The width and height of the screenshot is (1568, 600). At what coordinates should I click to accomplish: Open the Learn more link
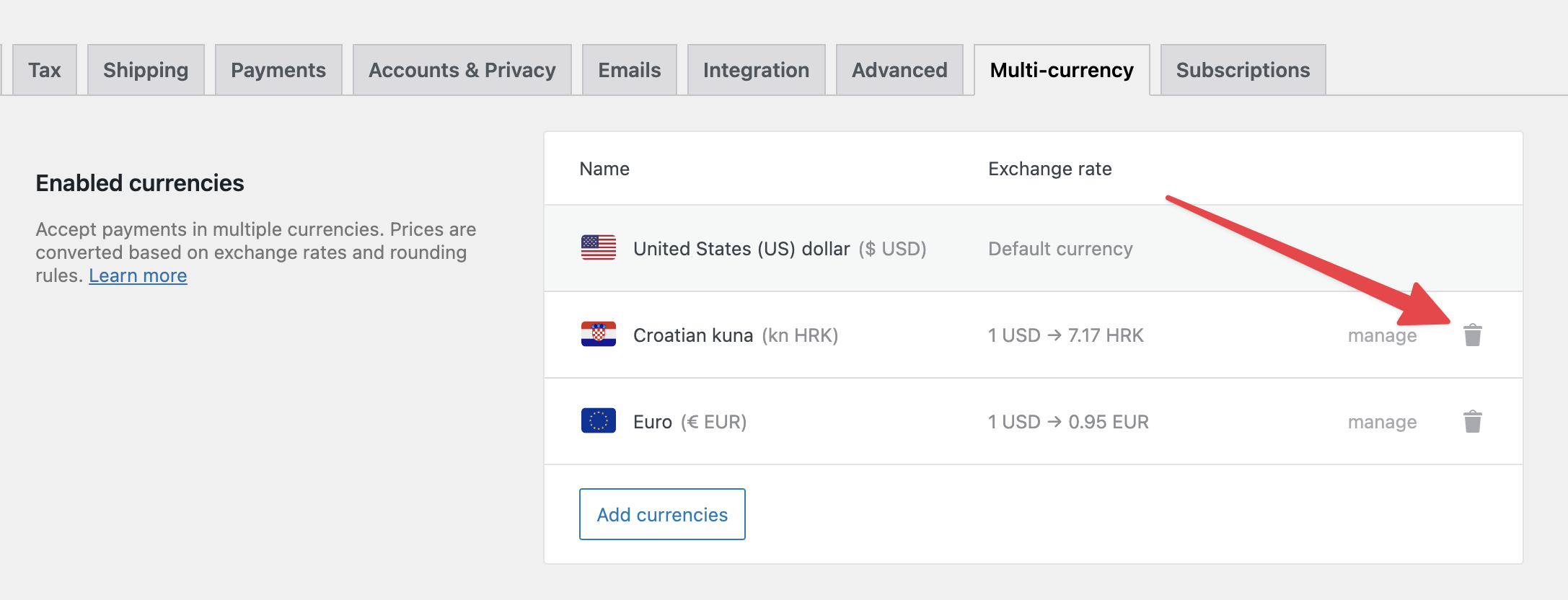pyautogui.click(x=138, y=275)
